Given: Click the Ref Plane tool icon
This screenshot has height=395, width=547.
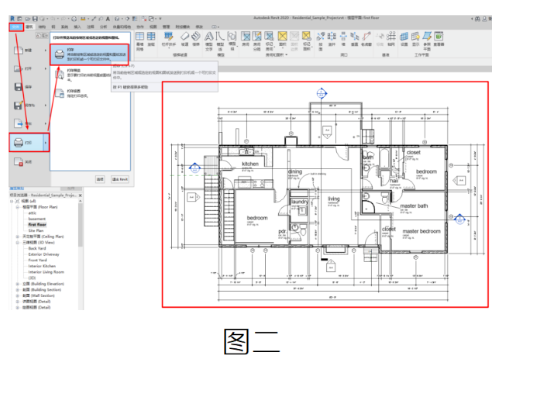Looking at the screenshot, I should 427,36.
